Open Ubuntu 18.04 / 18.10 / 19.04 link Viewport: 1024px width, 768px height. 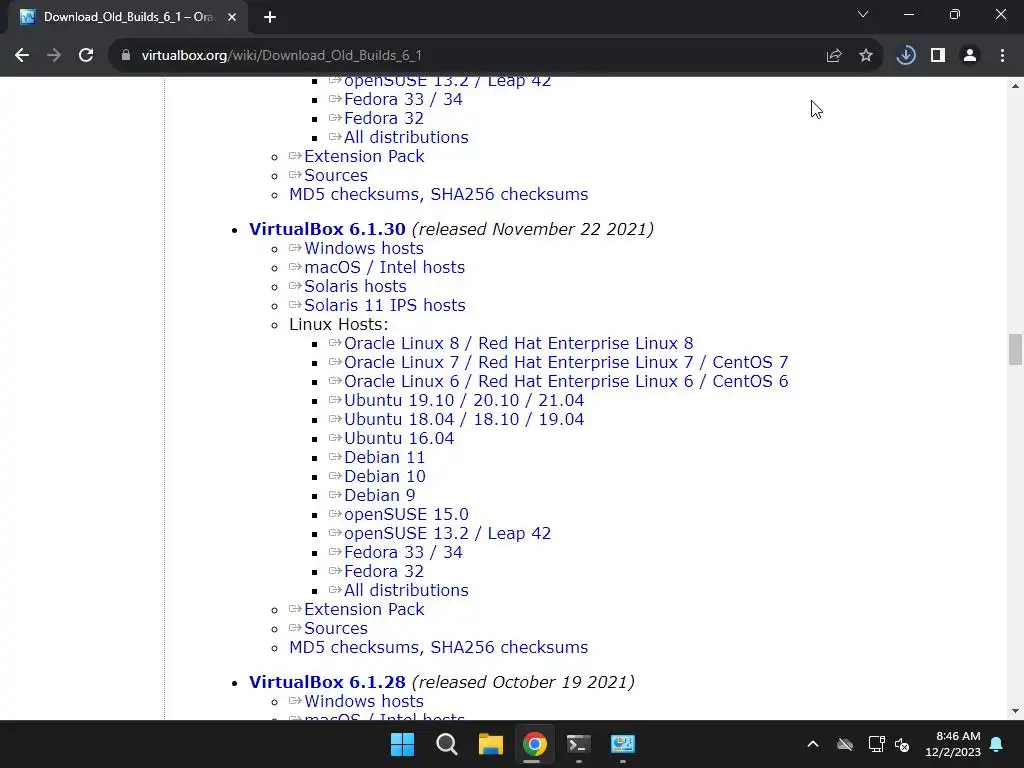point(464,419)
